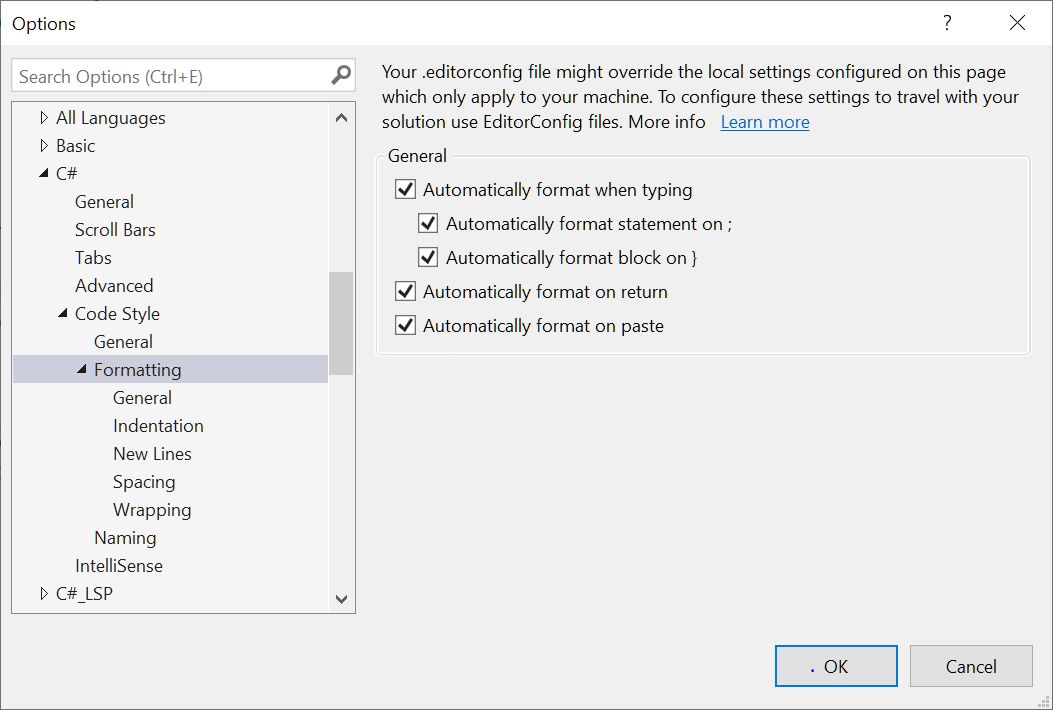Confirm settings with OK button
The height and width of the screenshot is (710, 1053).
[836, 666]
